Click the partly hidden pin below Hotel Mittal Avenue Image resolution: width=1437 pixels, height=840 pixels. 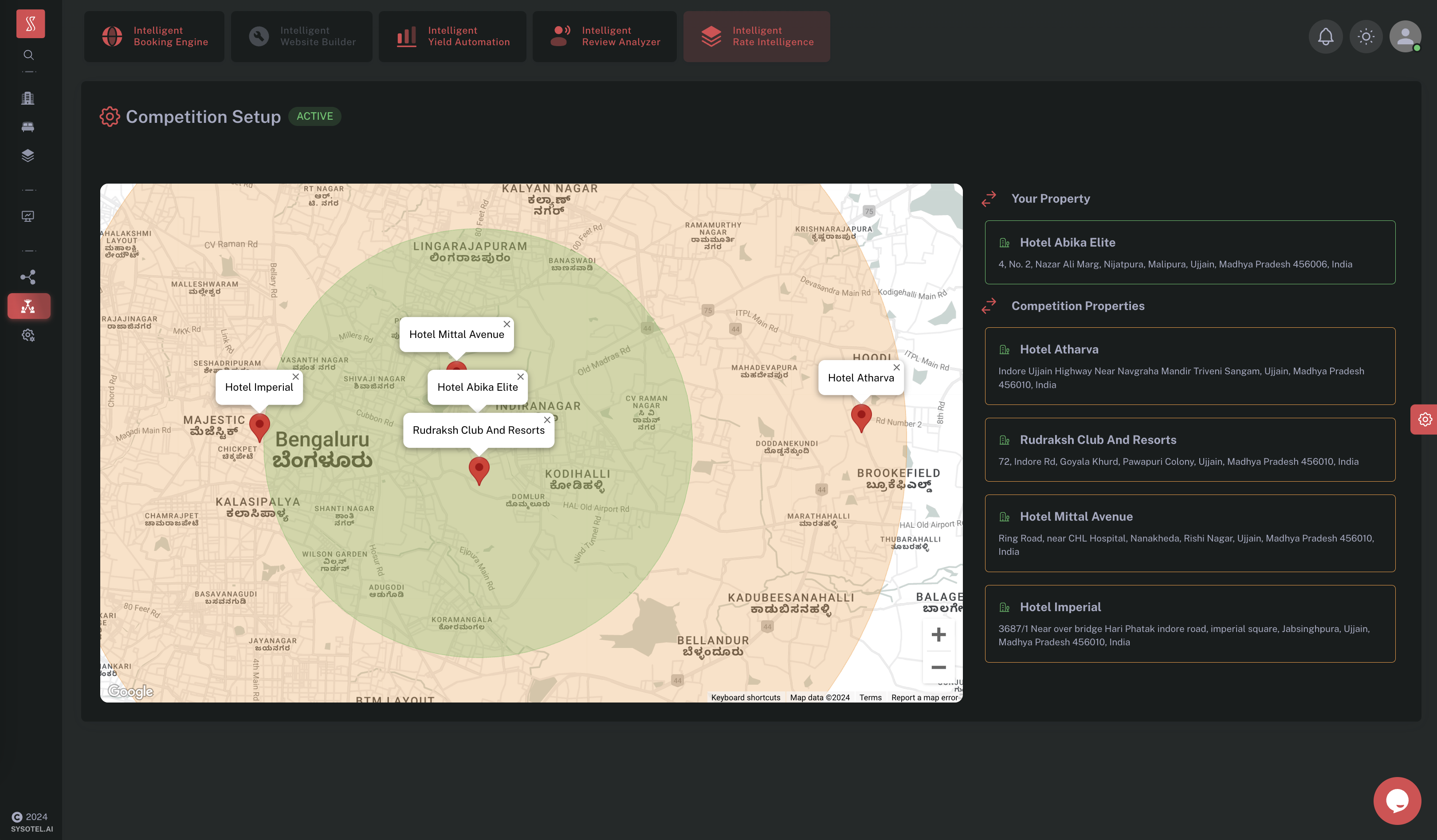pos(456,366)
